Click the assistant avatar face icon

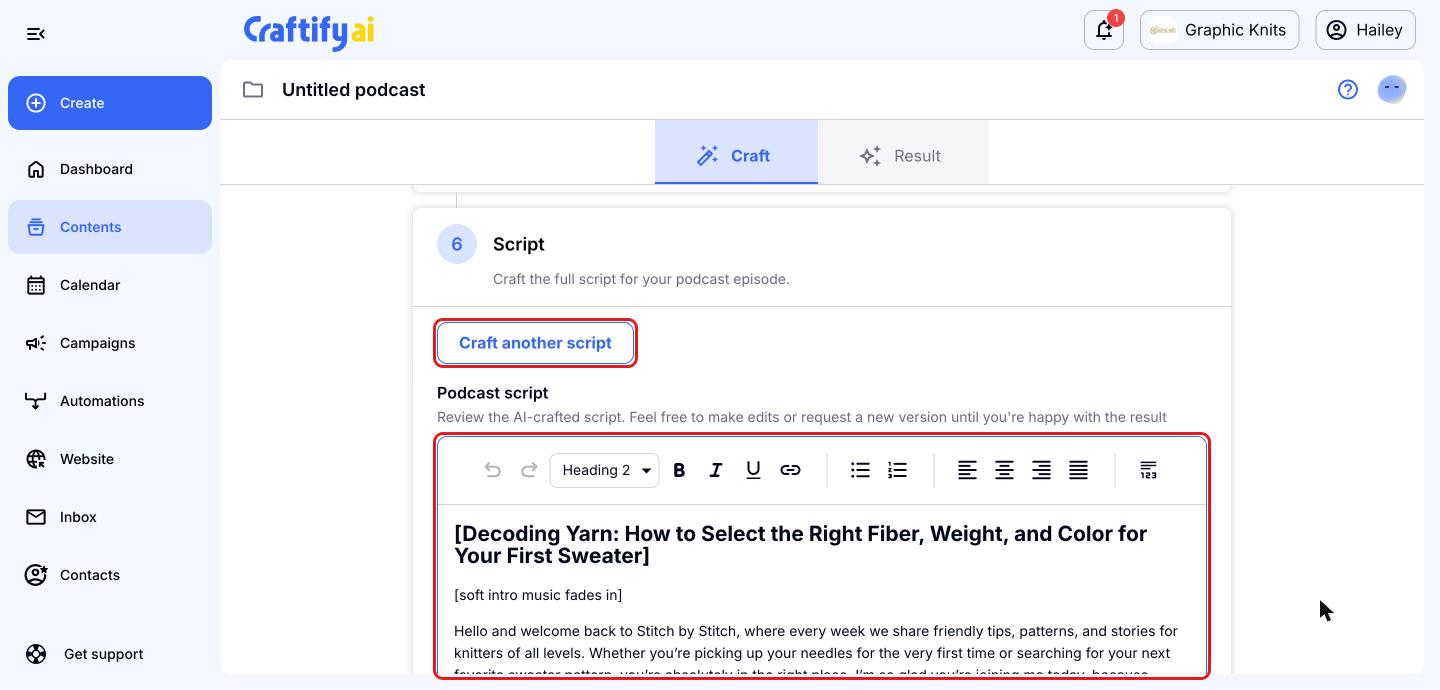(x=1392, y=90)
